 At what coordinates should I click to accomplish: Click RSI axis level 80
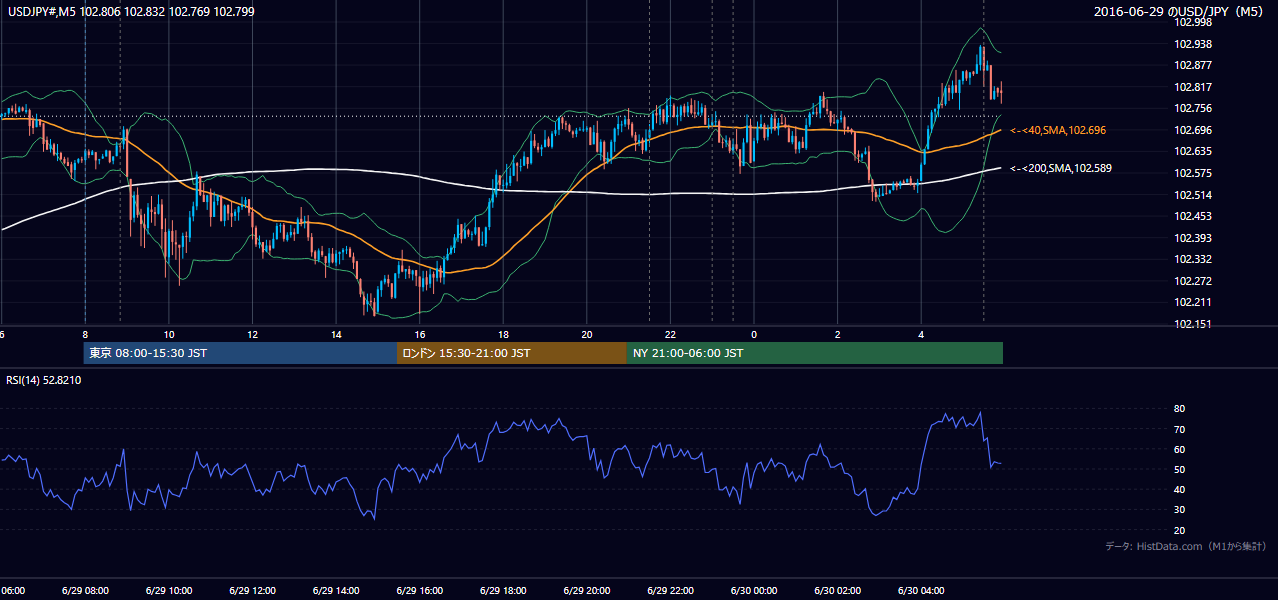pos(1180,409)
